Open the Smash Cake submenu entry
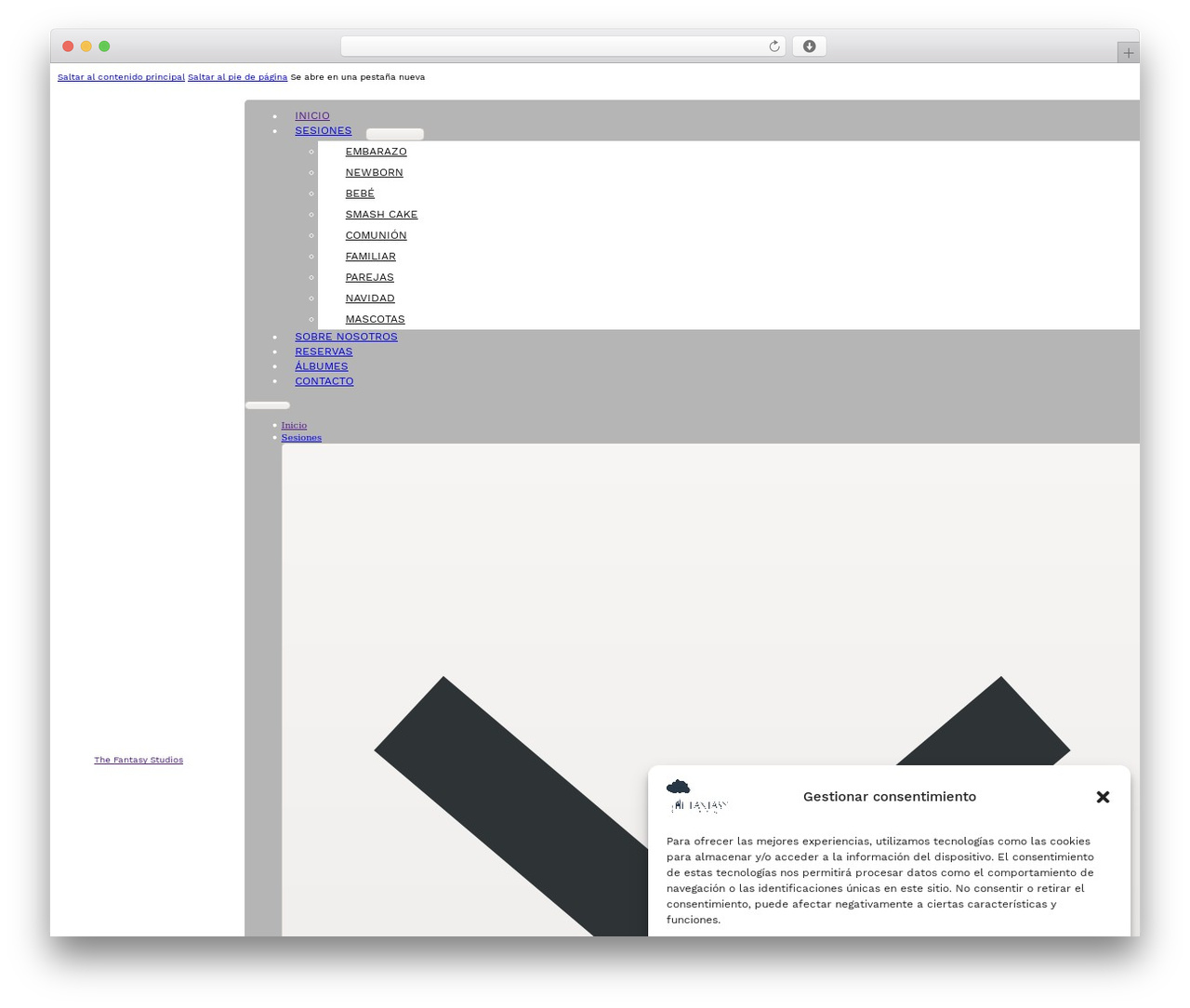This screenshot has height=1008, width=1190. coord(381,214)
